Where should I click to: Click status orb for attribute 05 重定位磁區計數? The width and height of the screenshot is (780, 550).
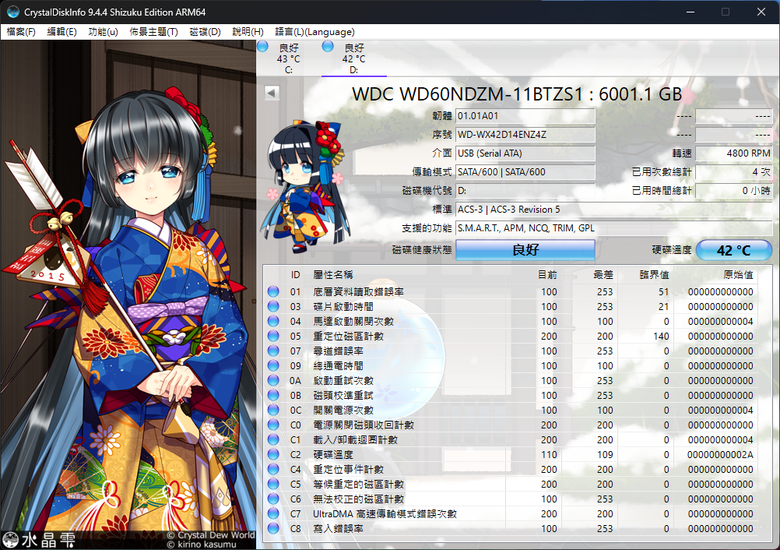[273, 336]
